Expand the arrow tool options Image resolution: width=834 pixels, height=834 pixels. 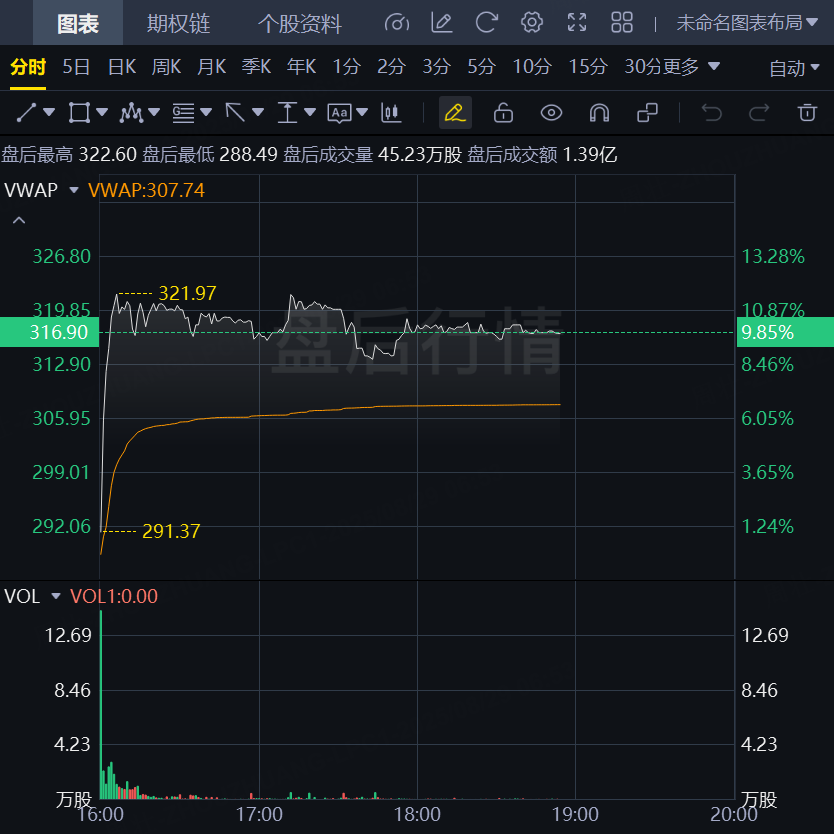[258, 112]
